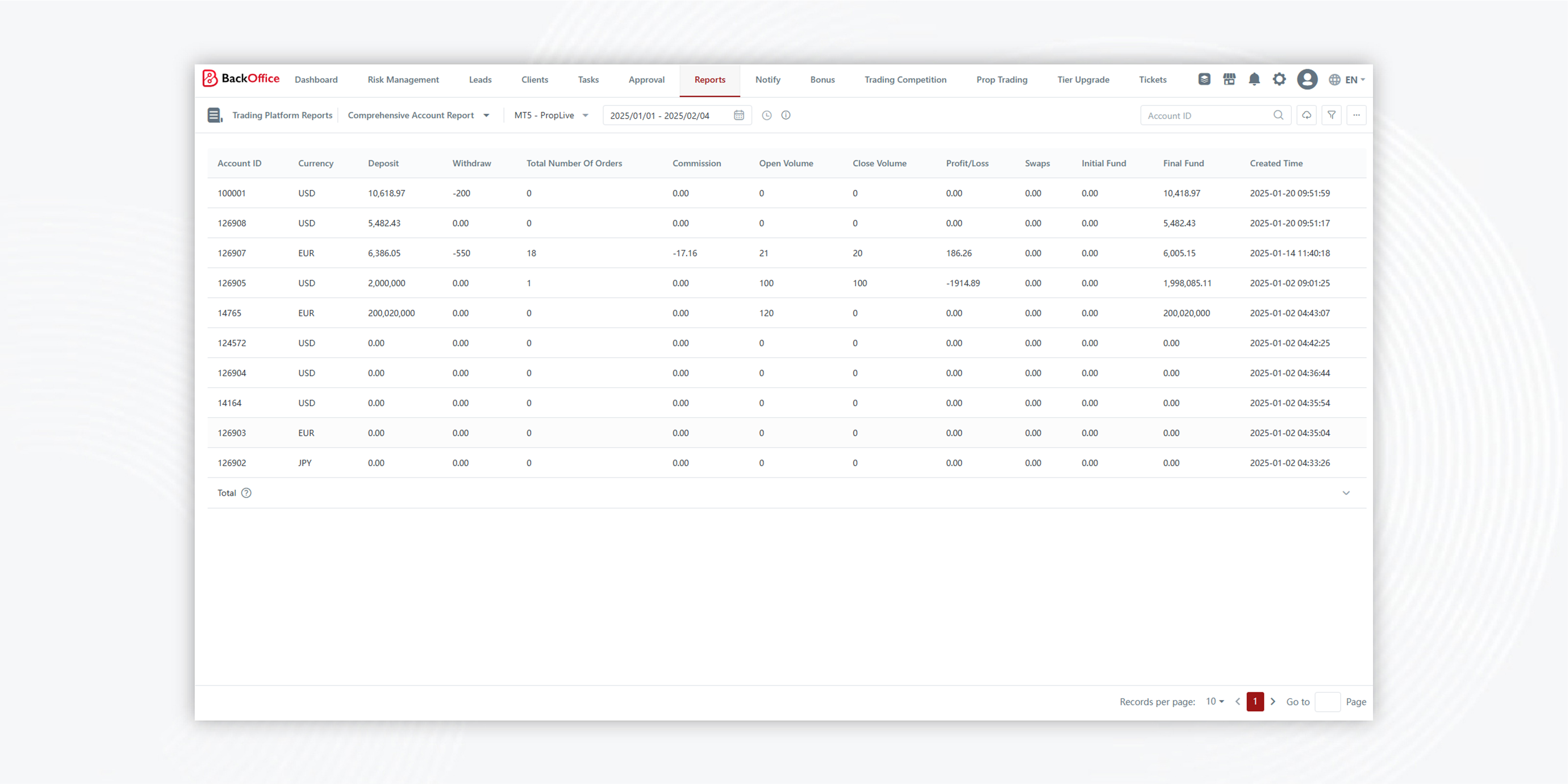
Task: Open MT5 - PropLive server dropdown
Action: pos(552,115)
